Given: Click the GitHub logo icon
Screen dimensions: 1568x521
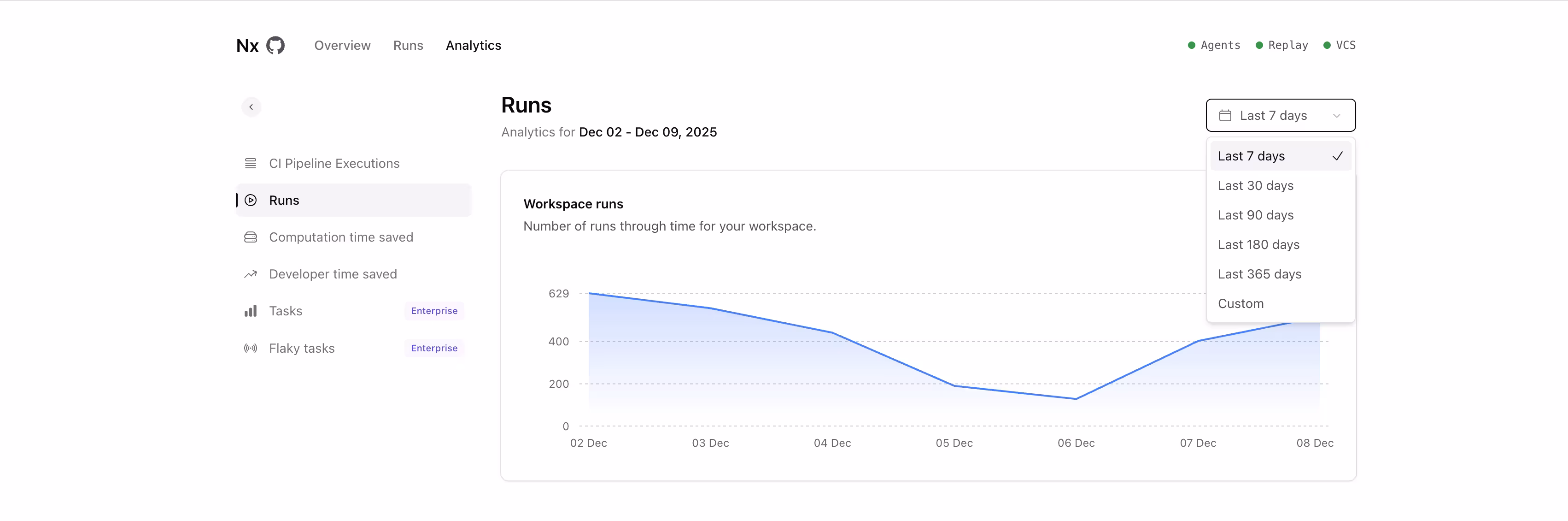Looking at the screenshot, I should pyautogui.click(x=275, y=45).
